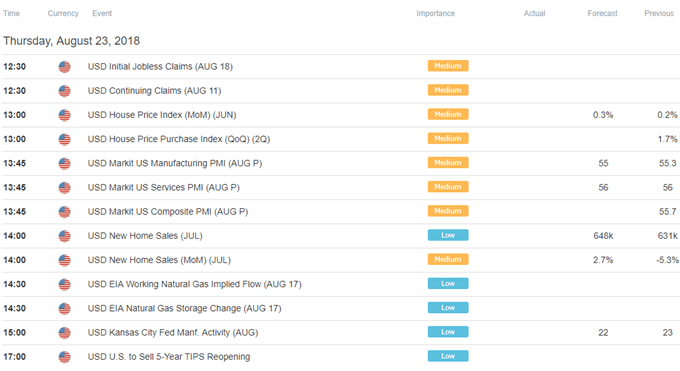680x371 pixels.
Task: Click the US flag beside Markit US Composite PMI
Action: tap(65, 212)
